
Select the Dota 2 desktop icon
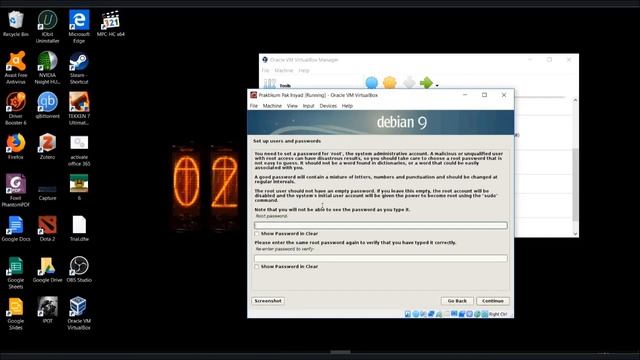(x=47, y=228)
